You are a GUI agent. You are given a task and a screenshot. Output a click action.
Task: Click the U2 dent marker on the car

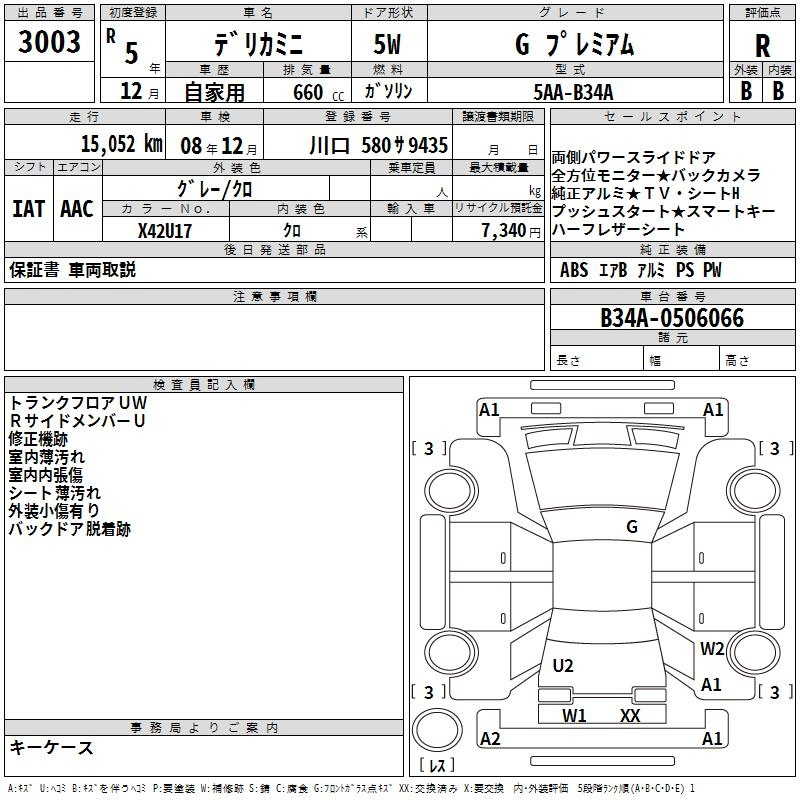(x=563, y=665)
